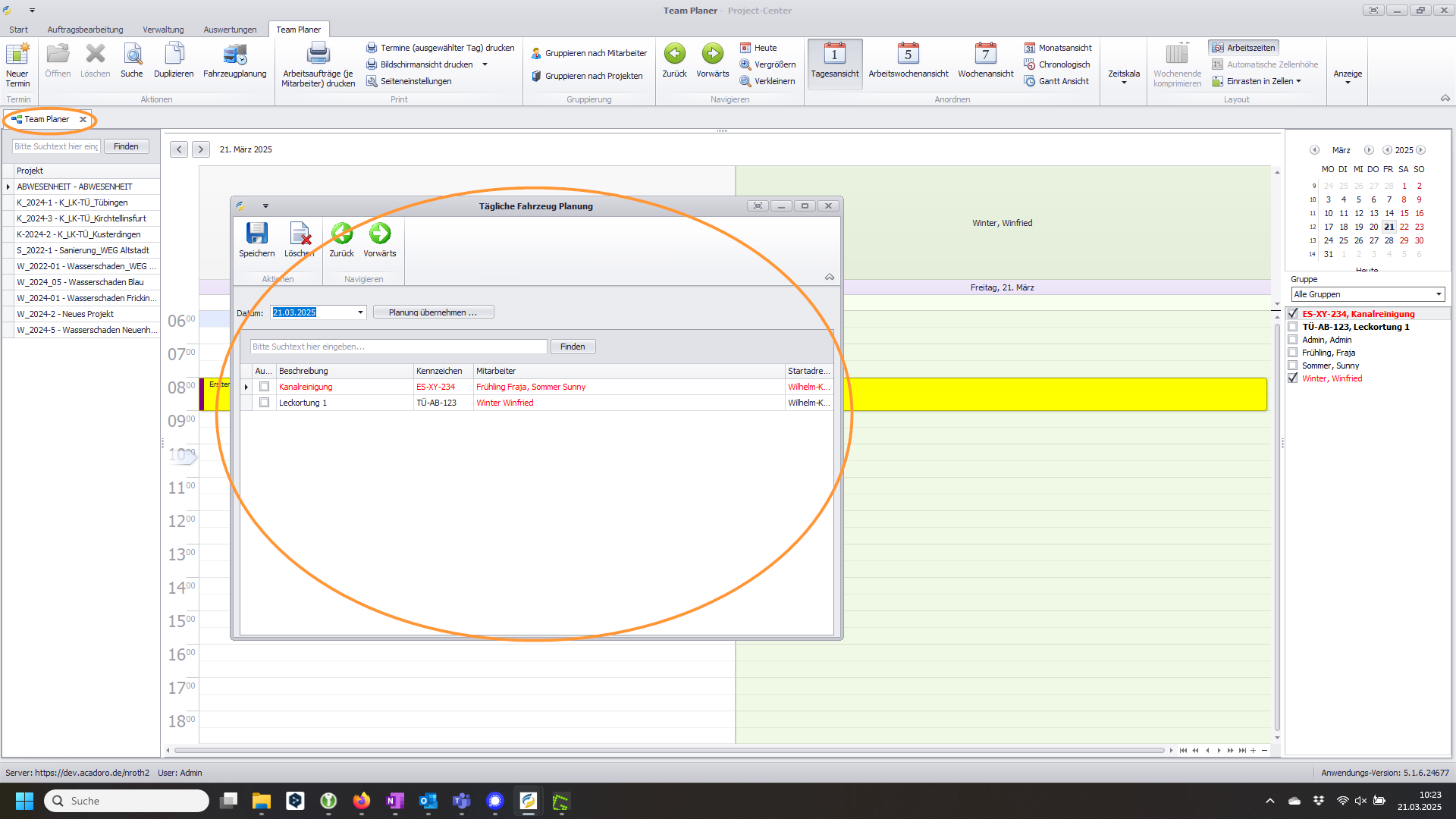Click Vergrößern zoom-in icon

click(745, 64)
